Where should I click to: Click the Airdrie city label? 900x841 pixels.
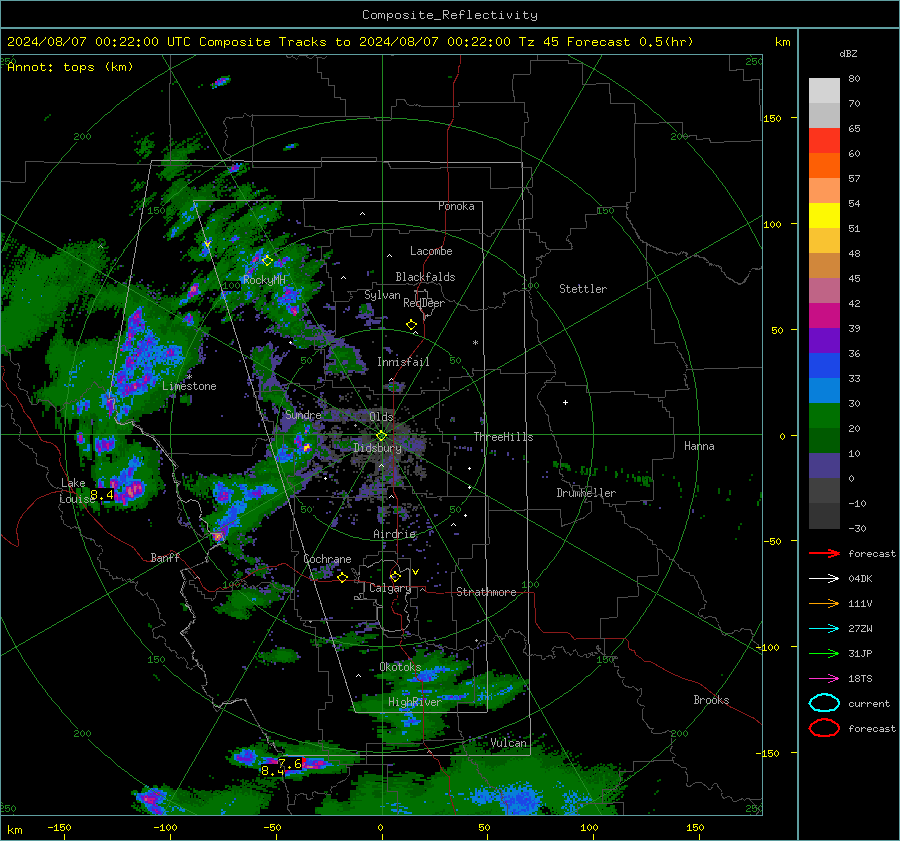tap(394, 534)
